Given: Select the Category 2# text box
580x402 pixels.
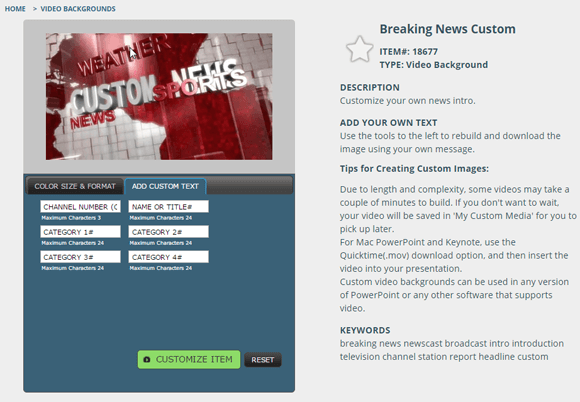Looking at the screenshot, I should (168, 232).
